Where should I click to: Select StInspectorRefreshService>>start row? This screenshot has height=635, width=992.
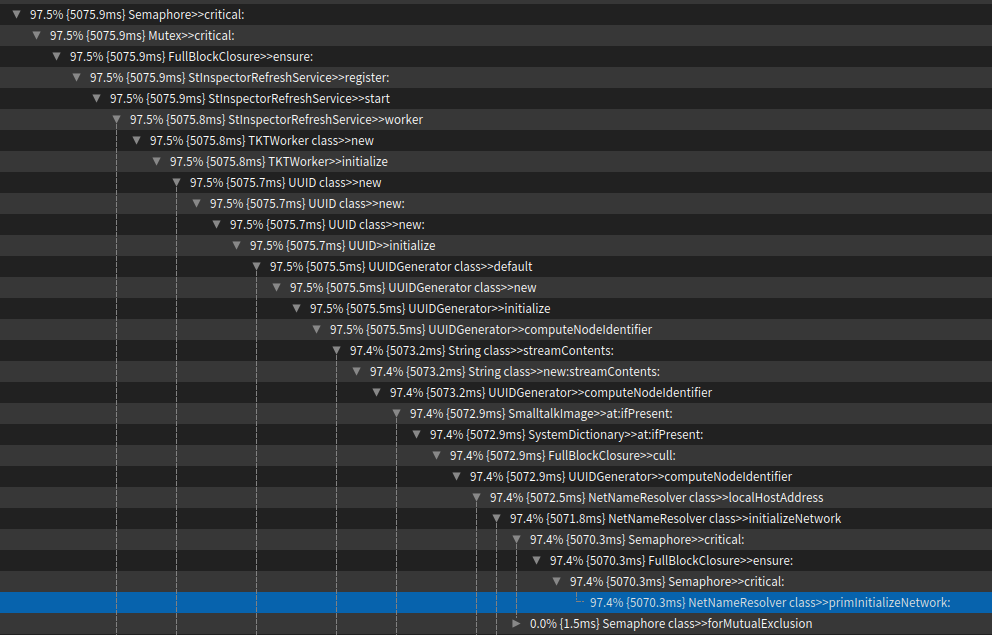click(496, 98)
